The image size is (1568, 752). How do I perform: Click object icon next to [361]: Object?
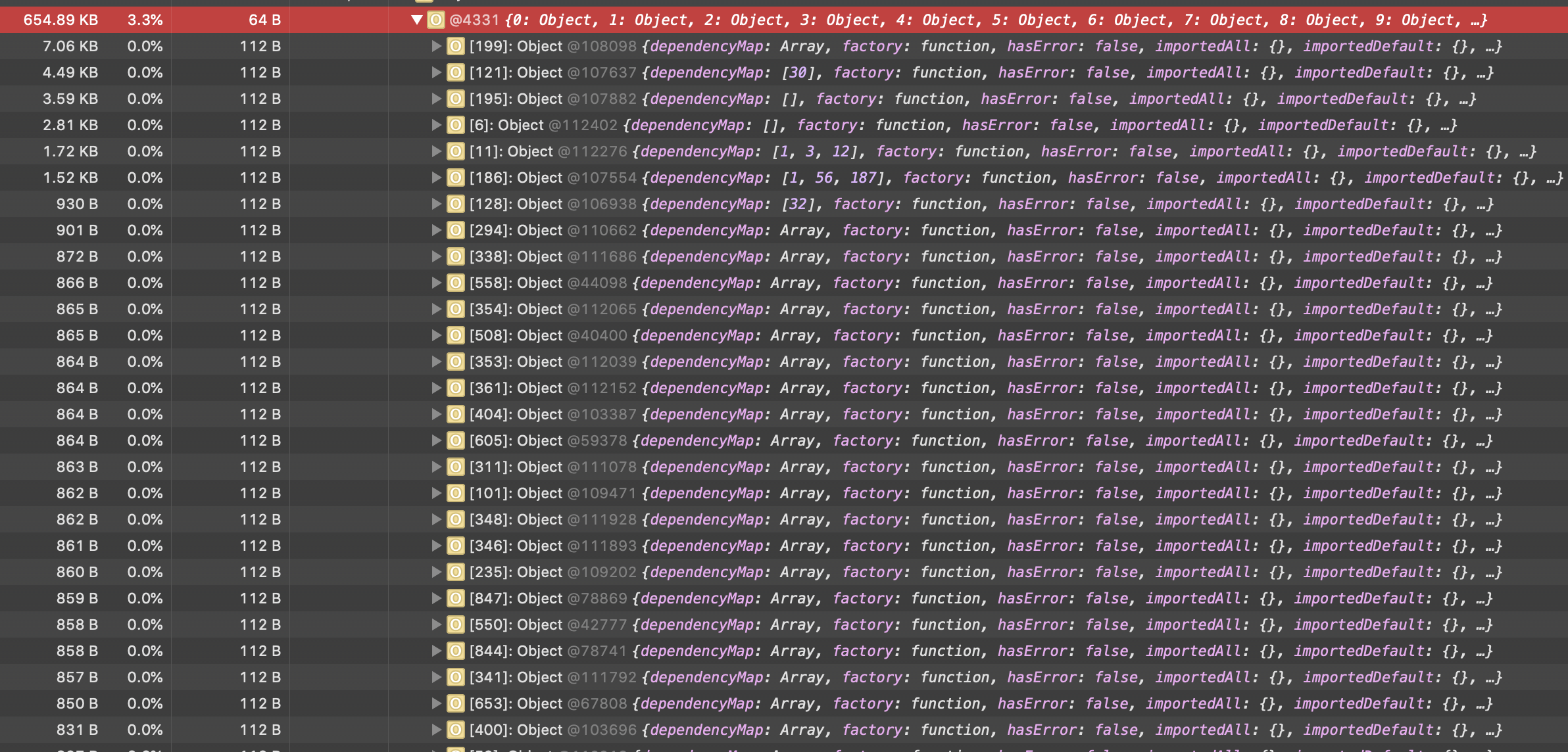456,388
